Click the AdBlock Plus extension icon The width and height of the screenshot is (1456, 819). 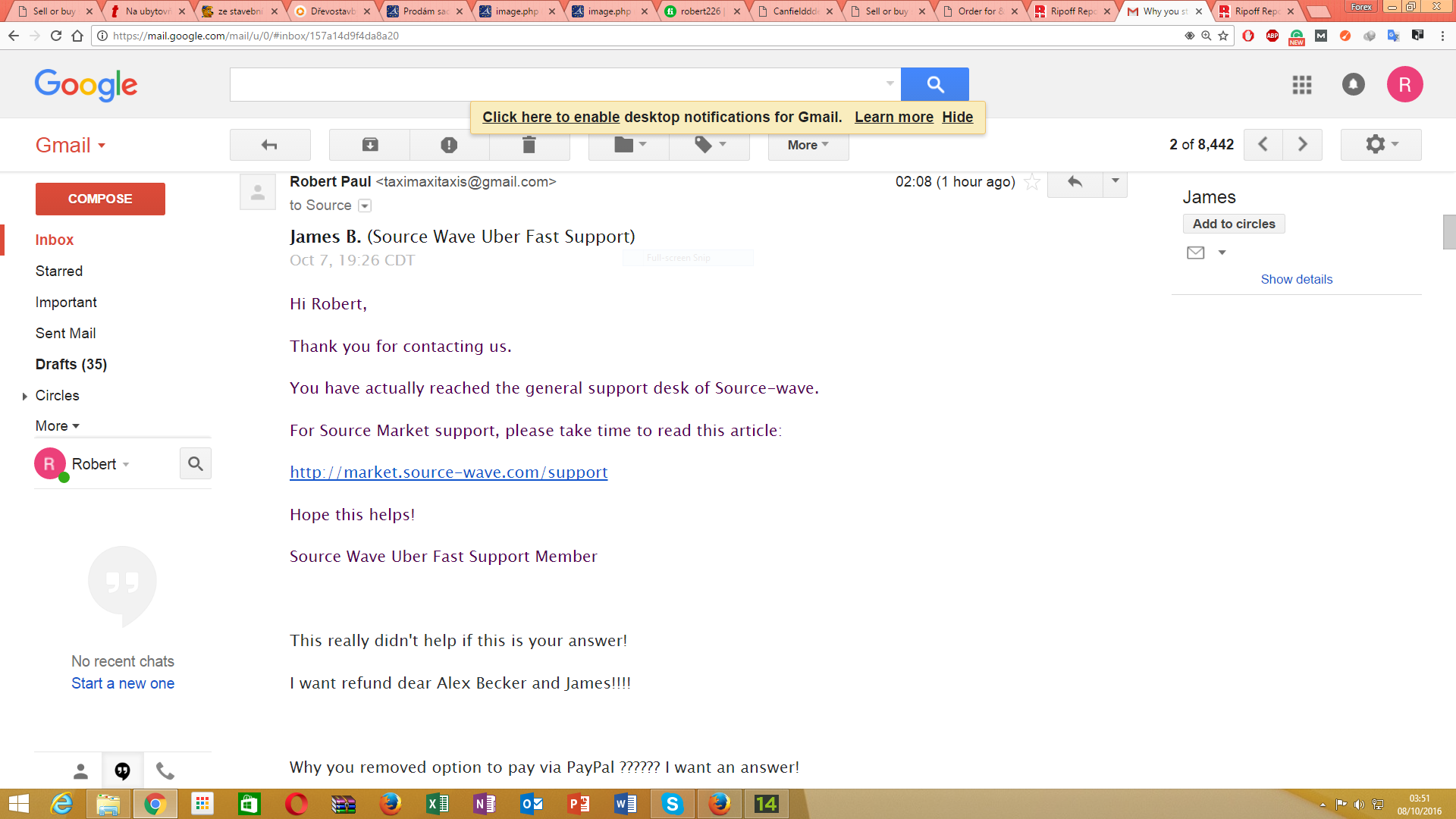coord(1272,36)
